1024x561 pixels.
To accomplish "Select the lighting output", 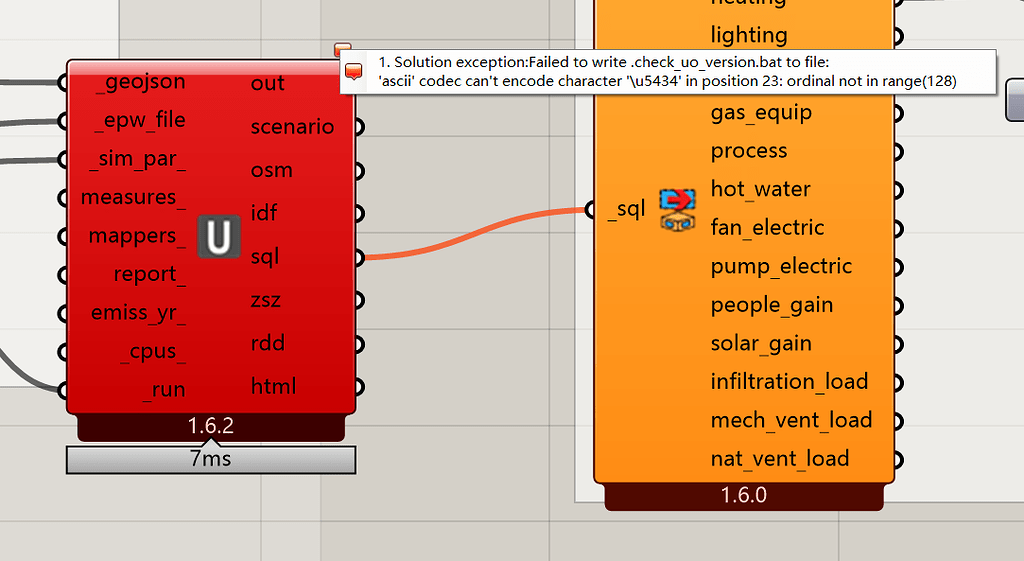I will click(749, 35).
